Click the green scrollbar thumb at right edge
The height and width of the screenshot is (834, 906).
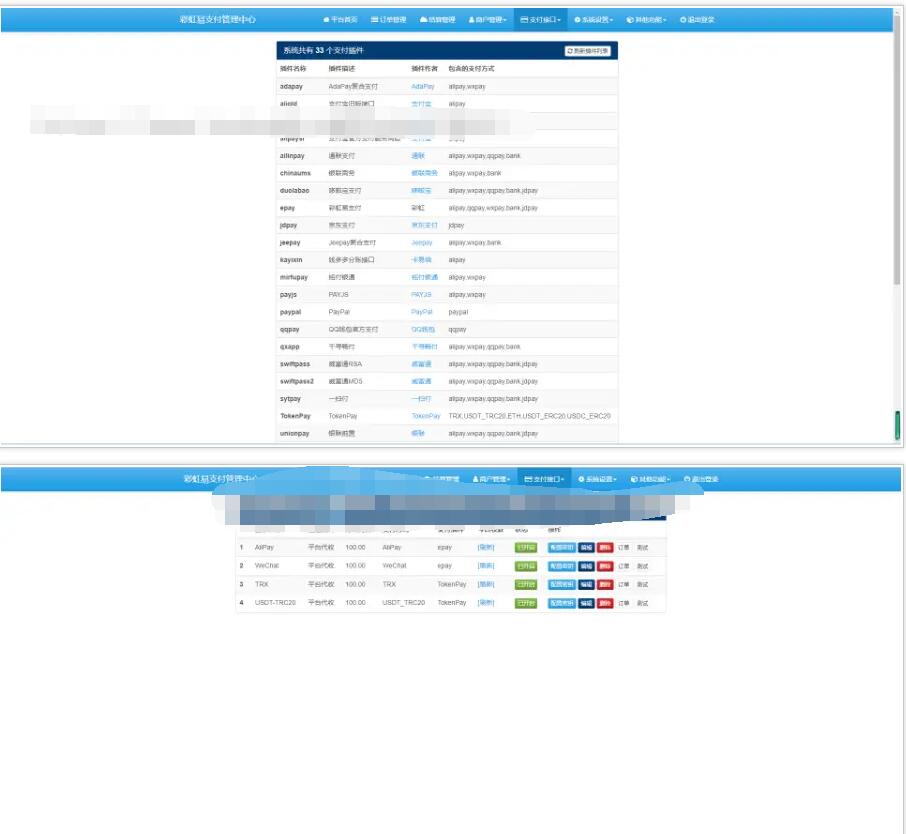coord(897,425)
